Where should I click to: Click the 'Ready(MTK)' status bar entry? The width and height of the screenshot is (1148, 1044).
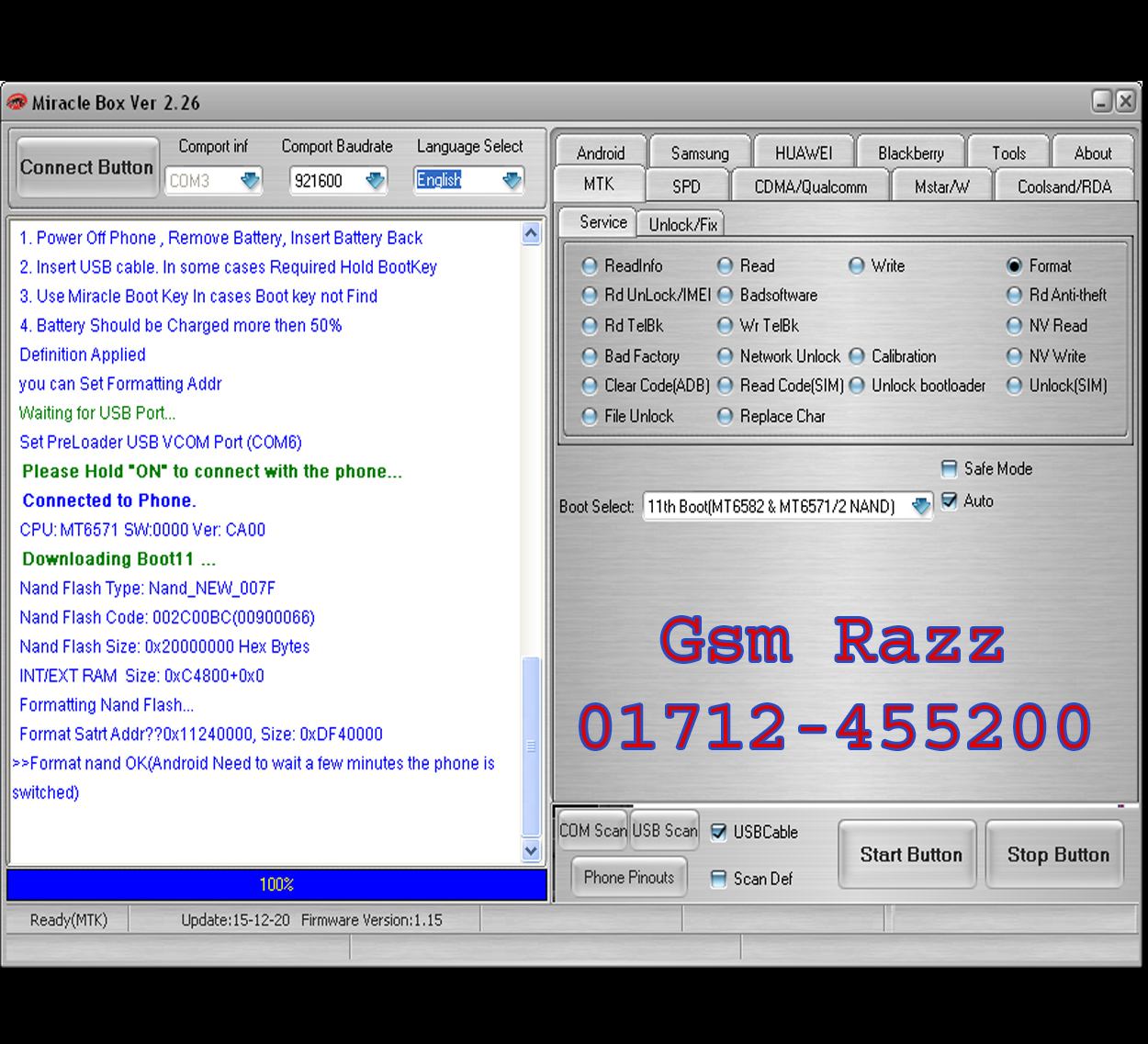tap(69, 919)
